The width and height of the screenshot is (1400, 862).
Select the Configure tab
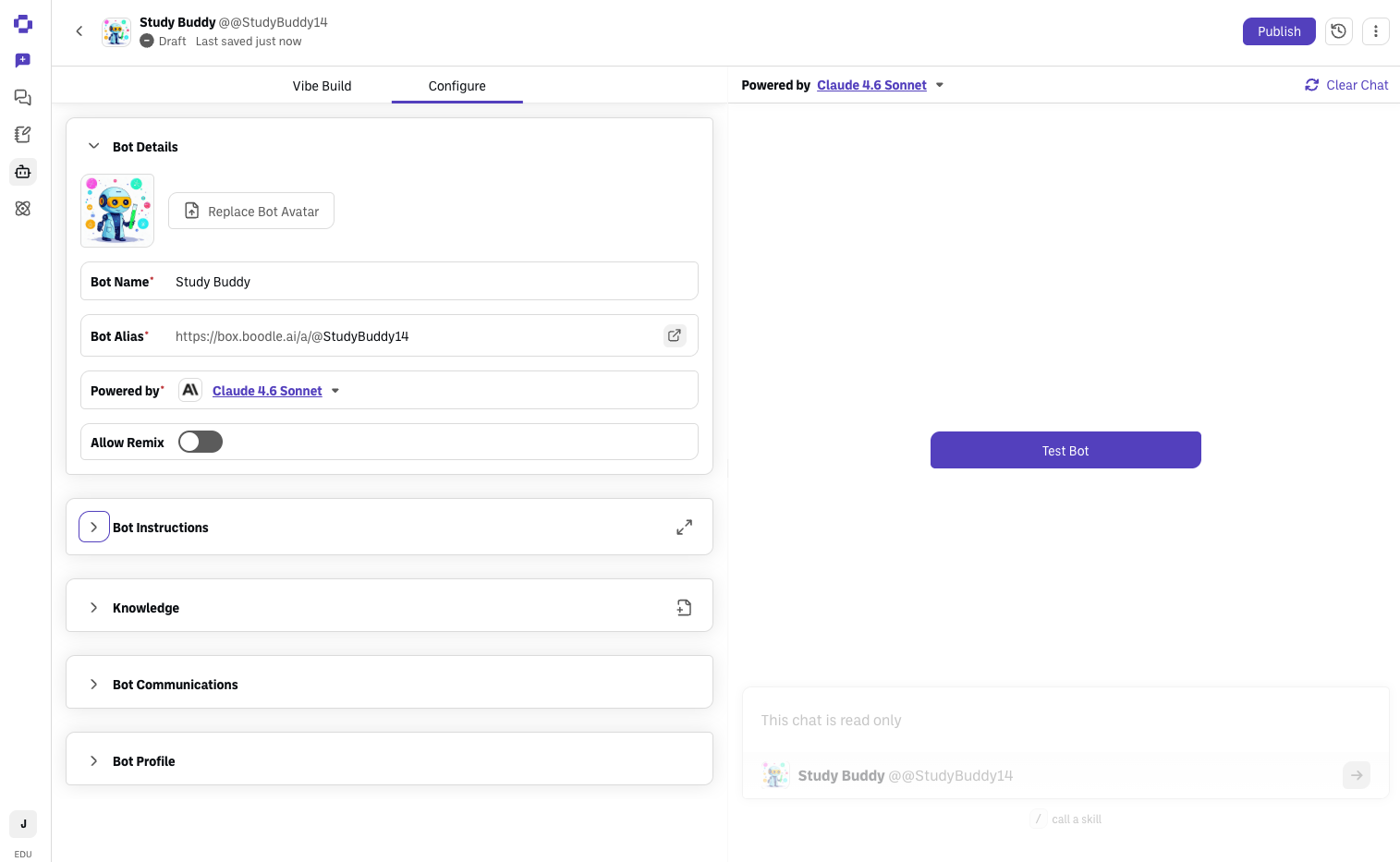(x=457, y=86)
